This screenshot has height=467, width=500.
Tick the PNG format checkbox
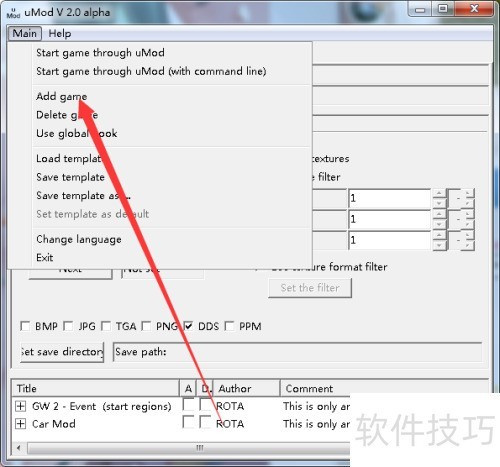pyautogui.click(x=146, y=326)
